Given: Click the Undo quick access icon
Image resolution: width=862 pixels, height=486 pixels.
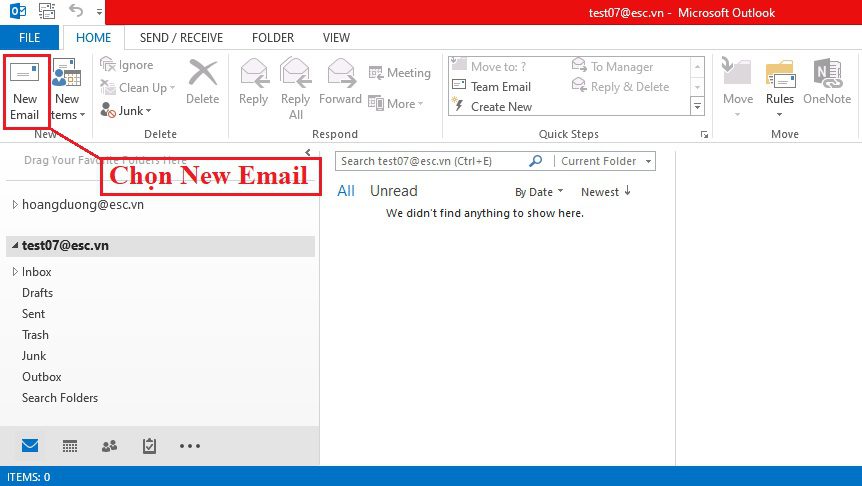Looking at the screenshot, I should pyautogui.click(x=76, y=10).
